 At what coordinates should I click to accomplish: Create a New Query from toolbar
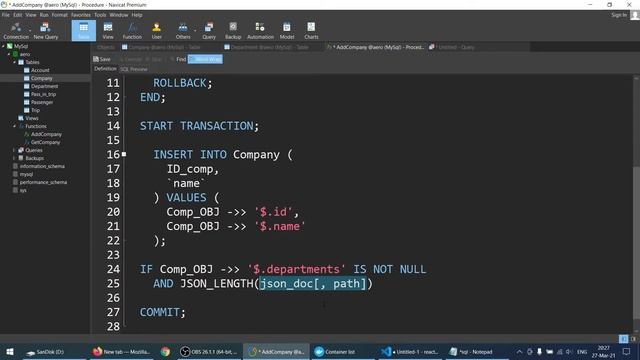coord(46,31)
